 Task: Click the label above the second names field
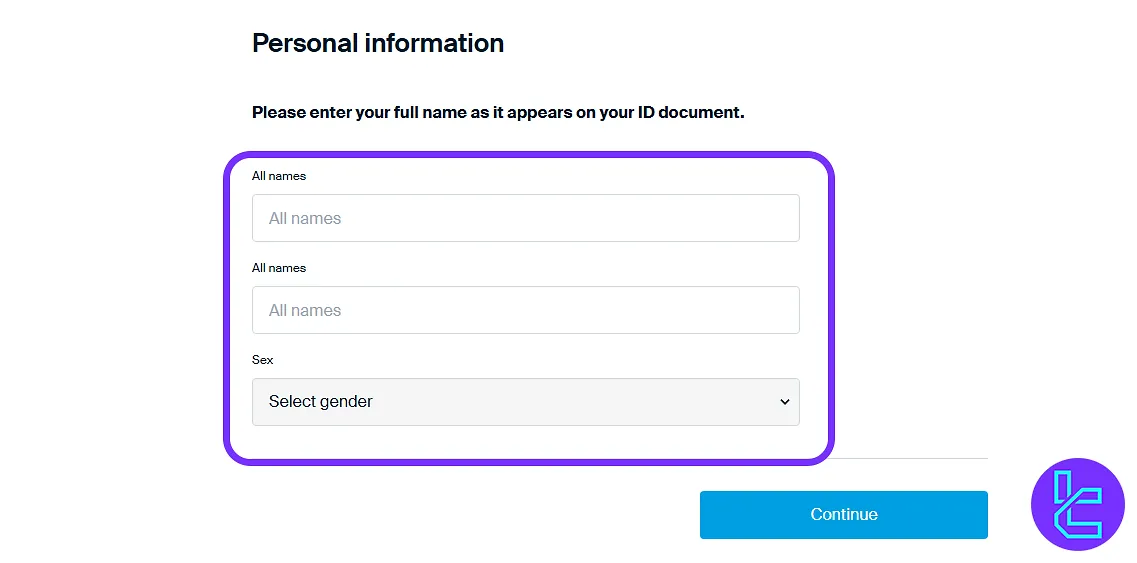click(279, 268)
